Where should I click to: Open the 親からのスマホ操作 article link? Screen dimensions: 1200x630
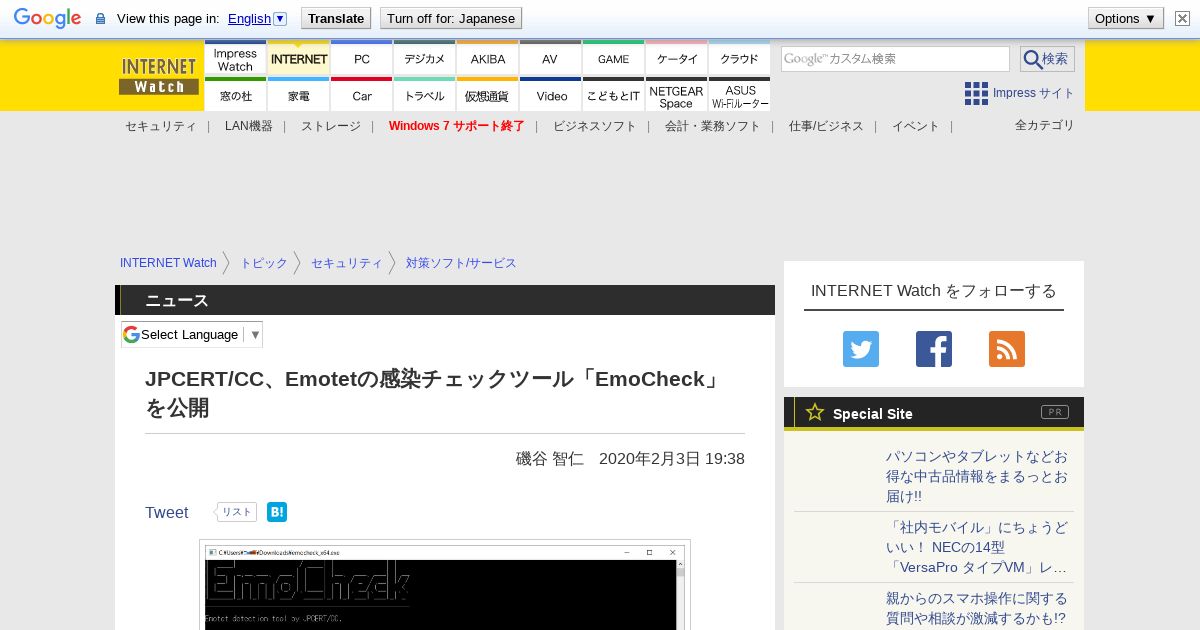[x=977, y=608]
